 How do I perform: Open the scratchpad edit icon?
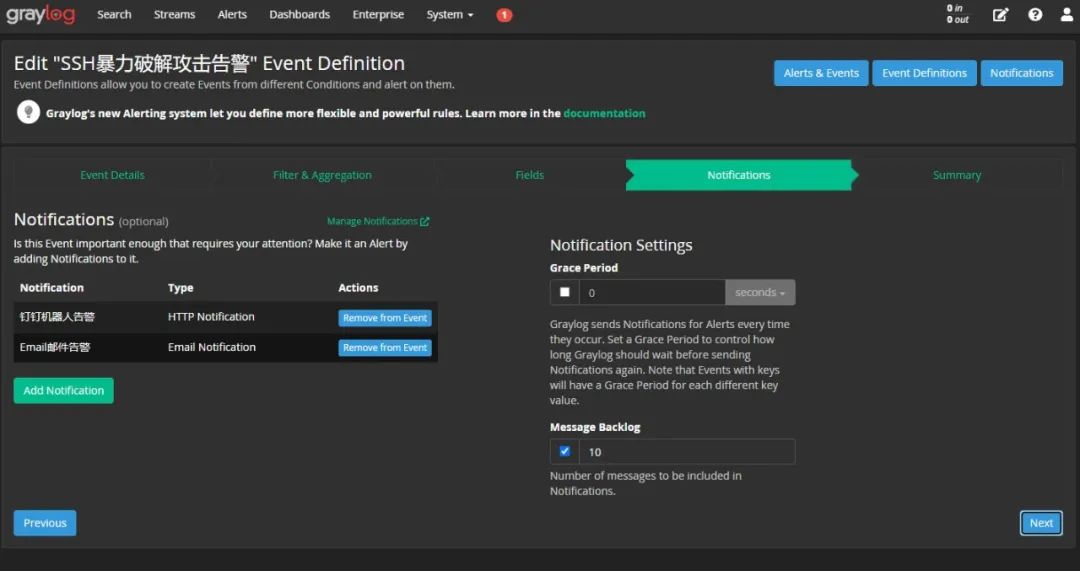pyautogui.click(x=1000, y=14)
